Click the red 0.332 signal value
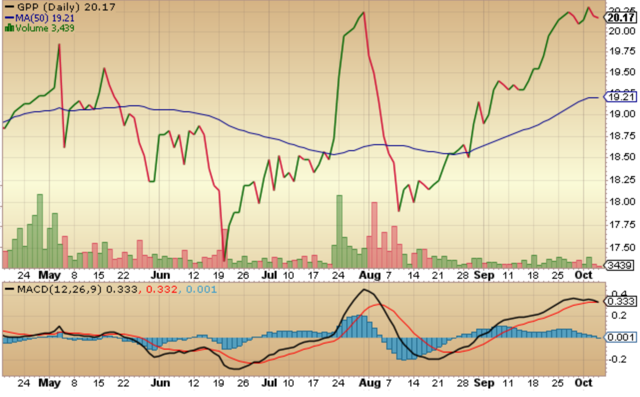 point(162,290)
